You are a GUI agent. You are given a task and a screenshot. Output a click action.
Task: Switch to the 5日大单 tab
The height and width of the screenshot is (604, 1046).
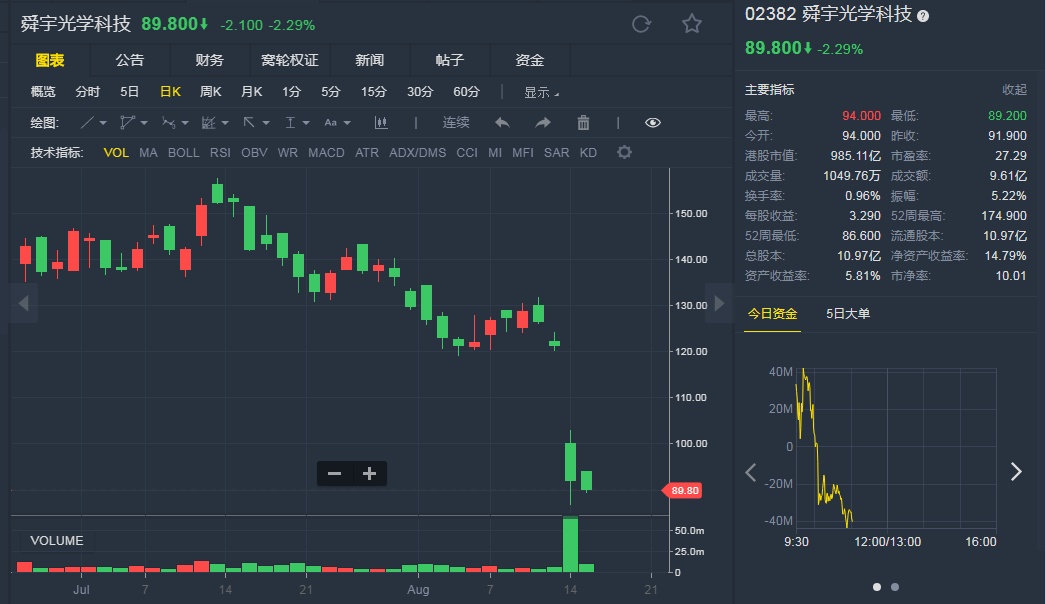(x=848, y=314)
